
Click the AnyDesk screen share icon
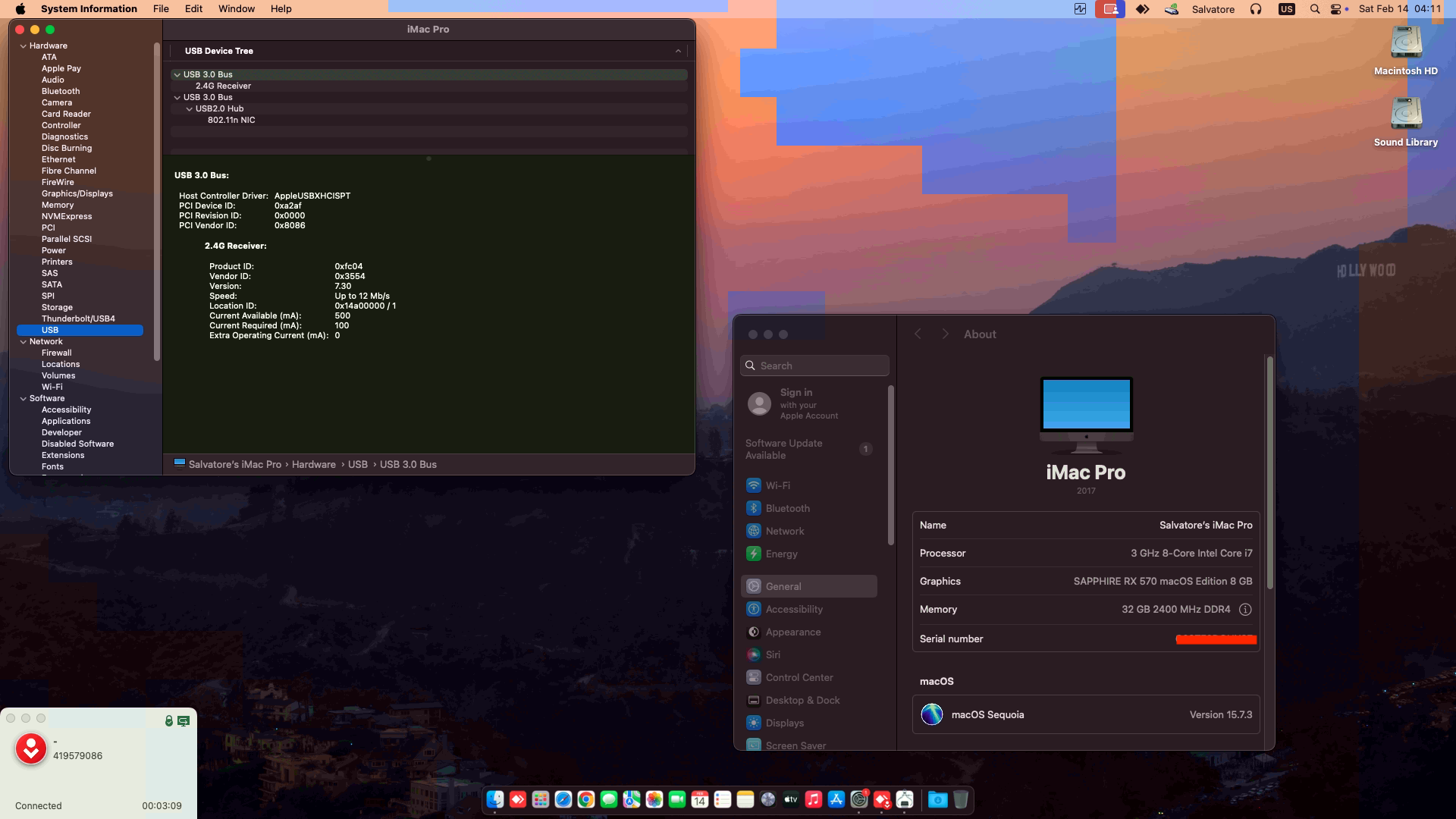click(184, 720)
